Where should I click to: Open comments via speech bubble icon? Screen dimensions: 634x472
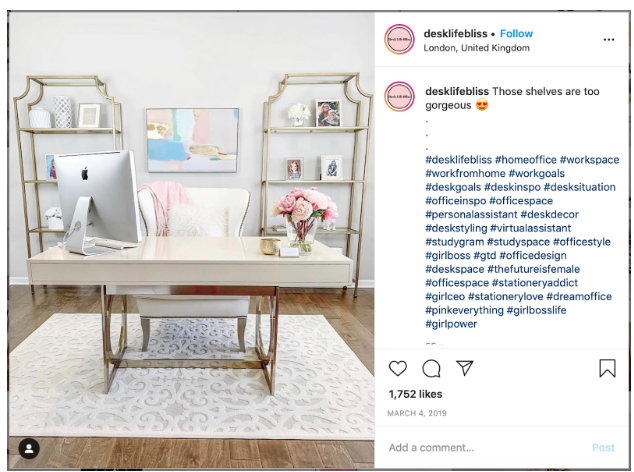[431, 368]
